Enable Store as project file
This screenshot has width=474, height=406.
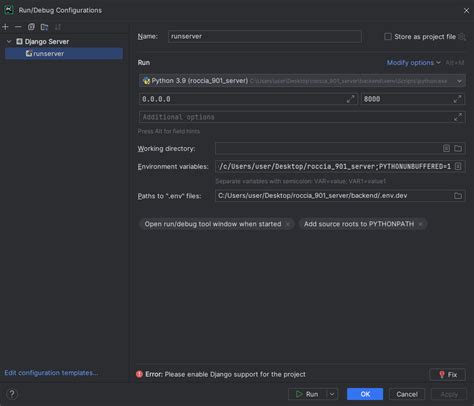click(388, 36)
